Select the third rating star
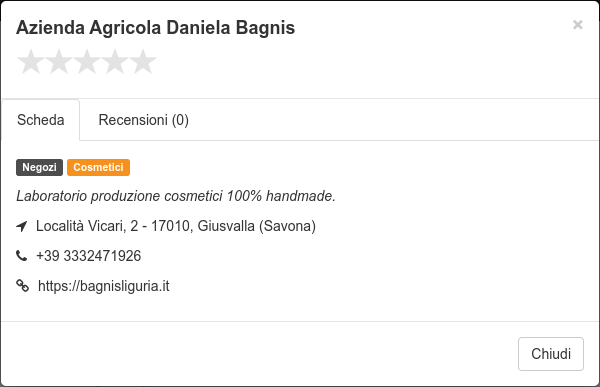Viewport: 600px width, 387px height. [x=87, y=61]
